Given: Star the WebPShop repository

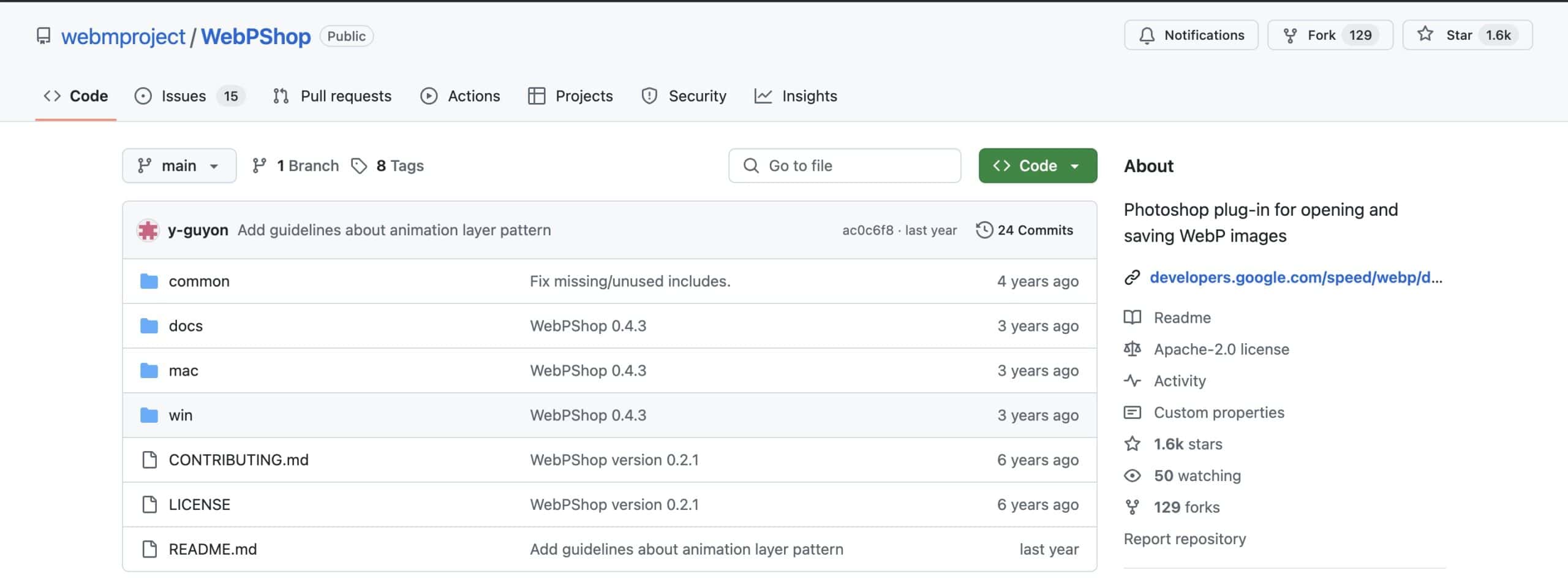Looking at the screenshot, I should [x=1467, y=36].
